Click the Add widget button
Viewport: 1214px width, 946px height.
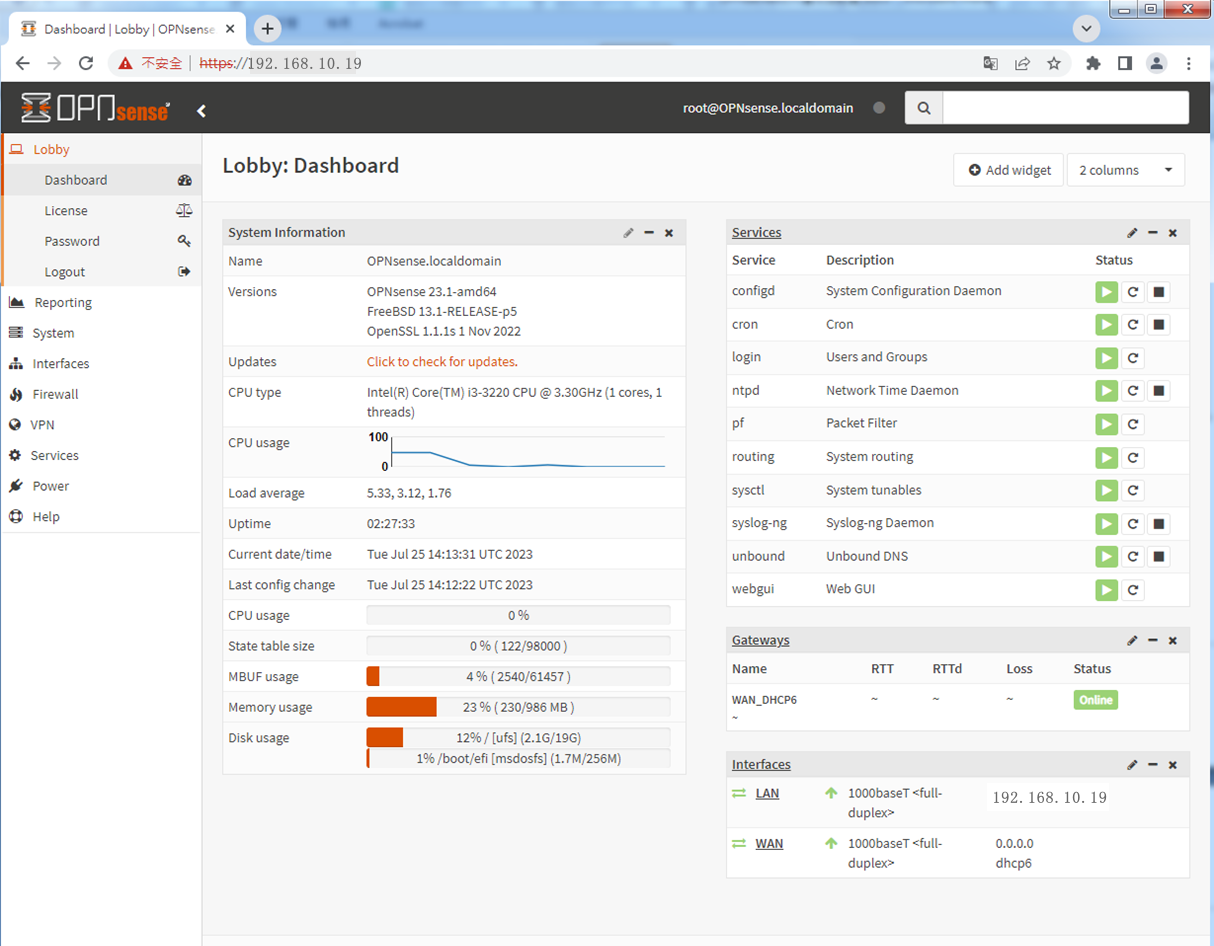point(1009,170)
